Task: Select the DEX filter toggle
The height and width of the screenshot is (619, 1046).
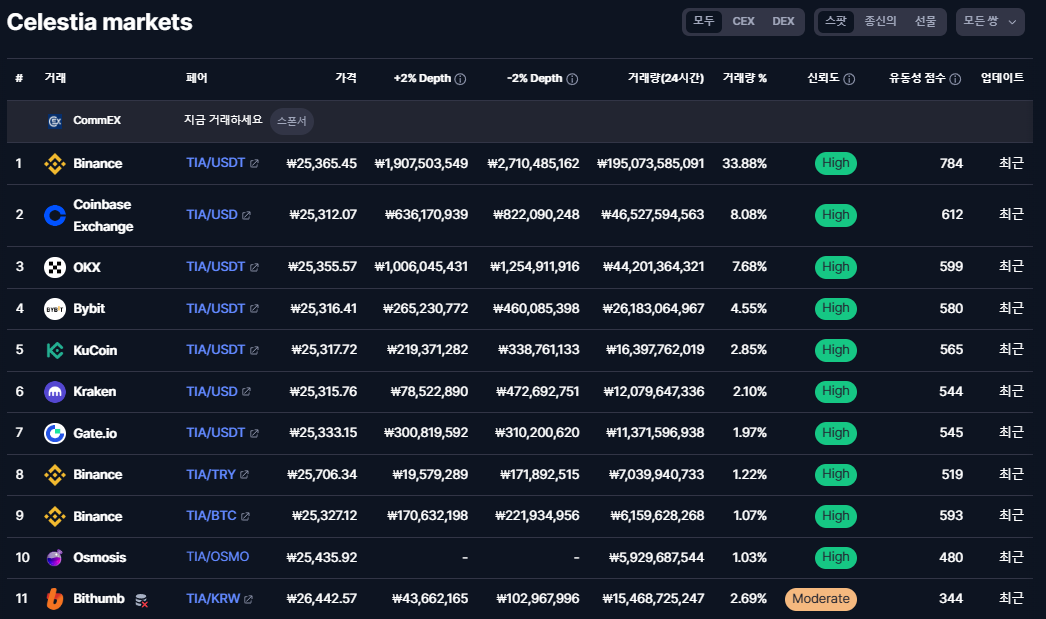Action: tap(783, 21)
